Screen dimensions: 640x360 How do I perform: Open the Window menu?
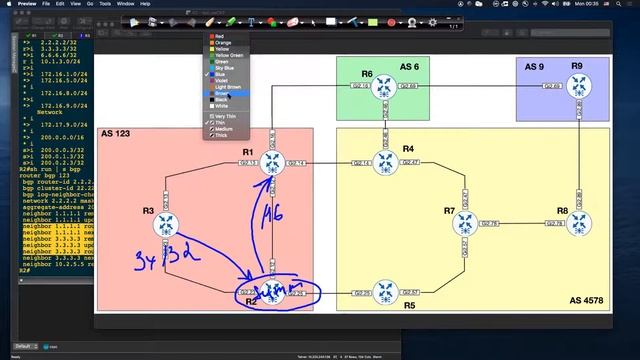pos(125,4)
